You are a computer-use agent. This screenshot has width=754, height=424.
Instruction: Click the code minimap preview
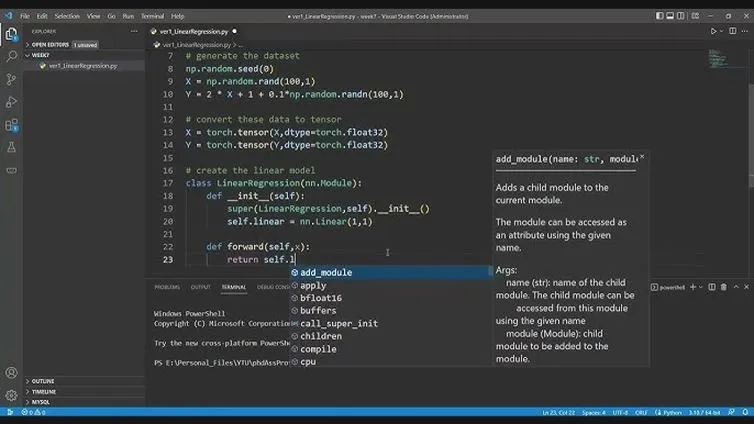pyautogui.click(x=718, y=59)
